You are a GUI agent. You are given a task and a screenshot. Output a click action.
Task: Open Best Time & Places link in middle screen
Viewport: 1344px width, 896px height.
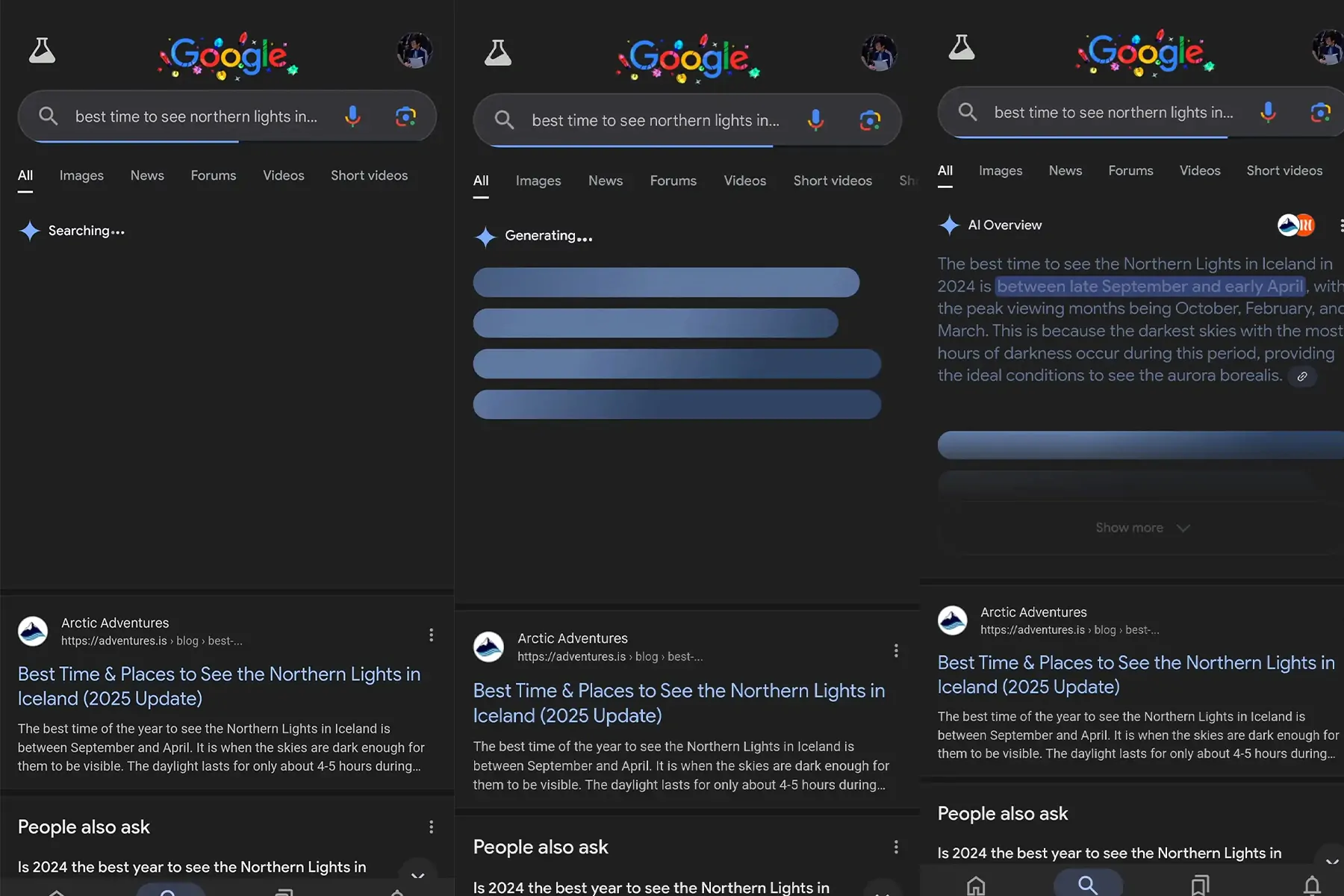point(679,703)
